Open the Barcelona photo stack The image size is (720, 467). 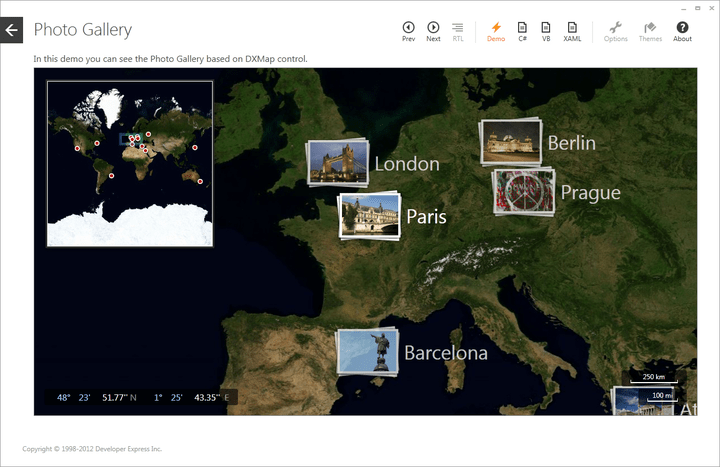point(366,352)
